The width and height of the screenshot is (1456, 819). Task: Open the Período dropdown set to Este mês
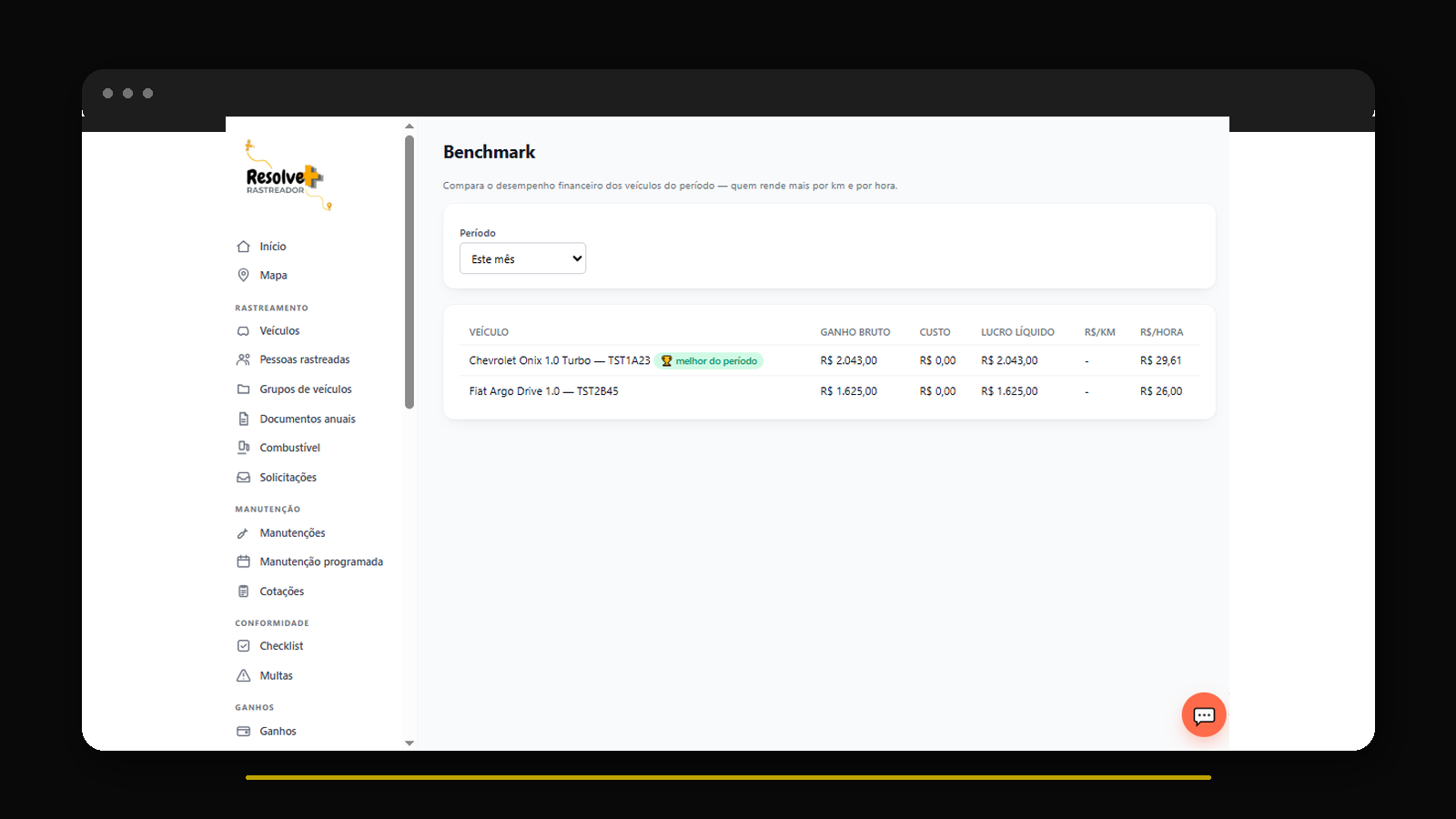(522, 258)
